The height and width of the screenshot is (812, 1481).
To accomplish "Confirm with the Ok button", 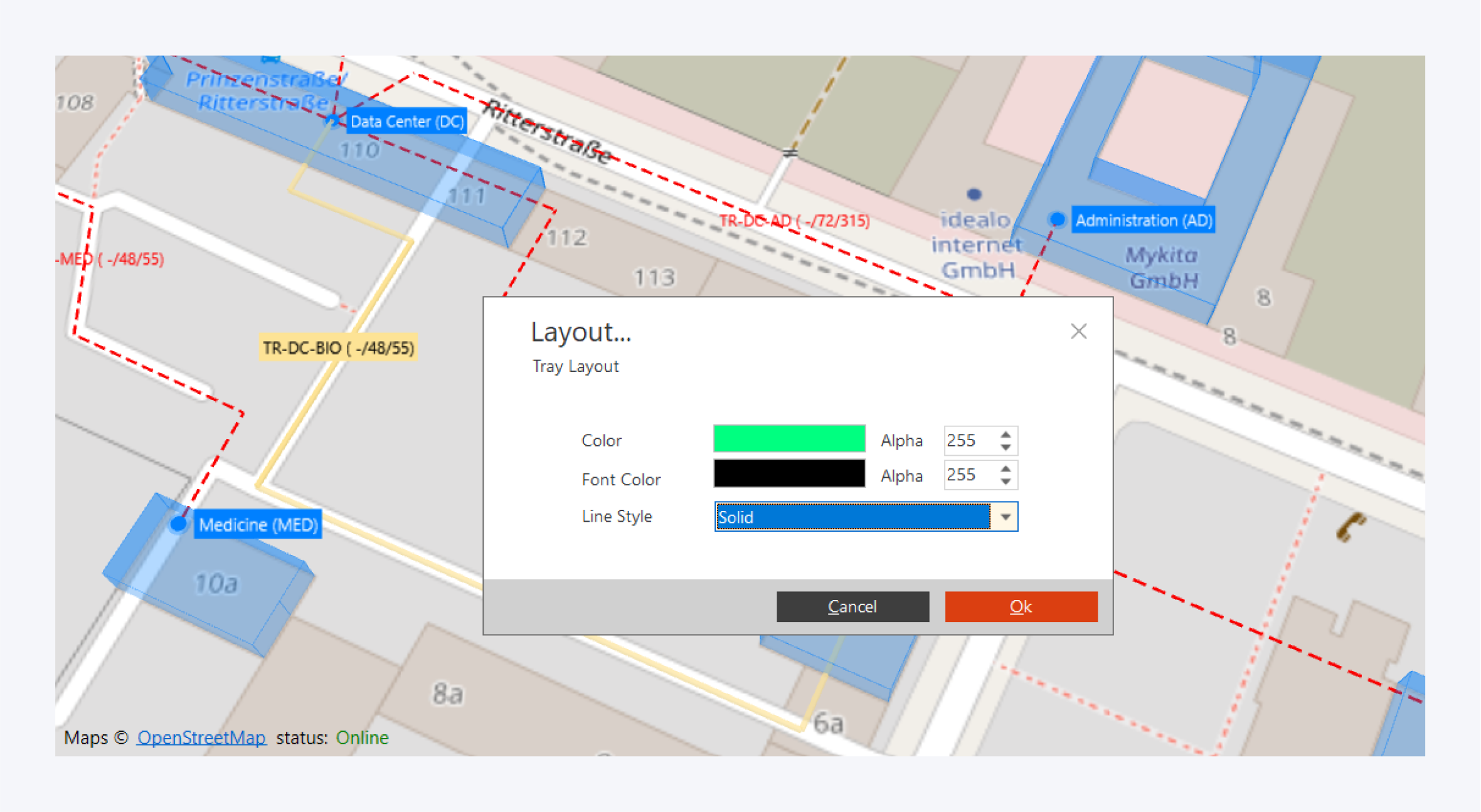I will (x=1021, y=606).
